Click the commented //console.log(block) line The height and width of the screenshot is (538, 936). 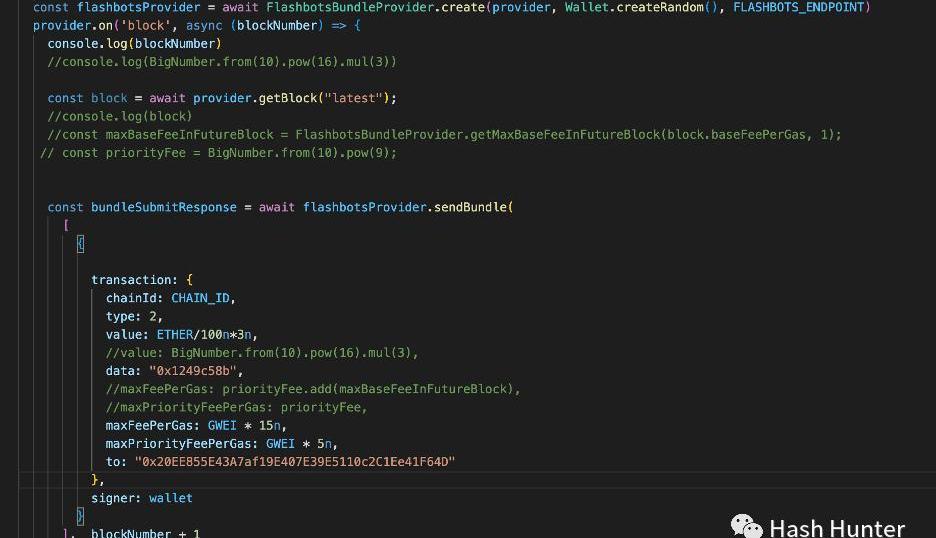tap(119, 116)
